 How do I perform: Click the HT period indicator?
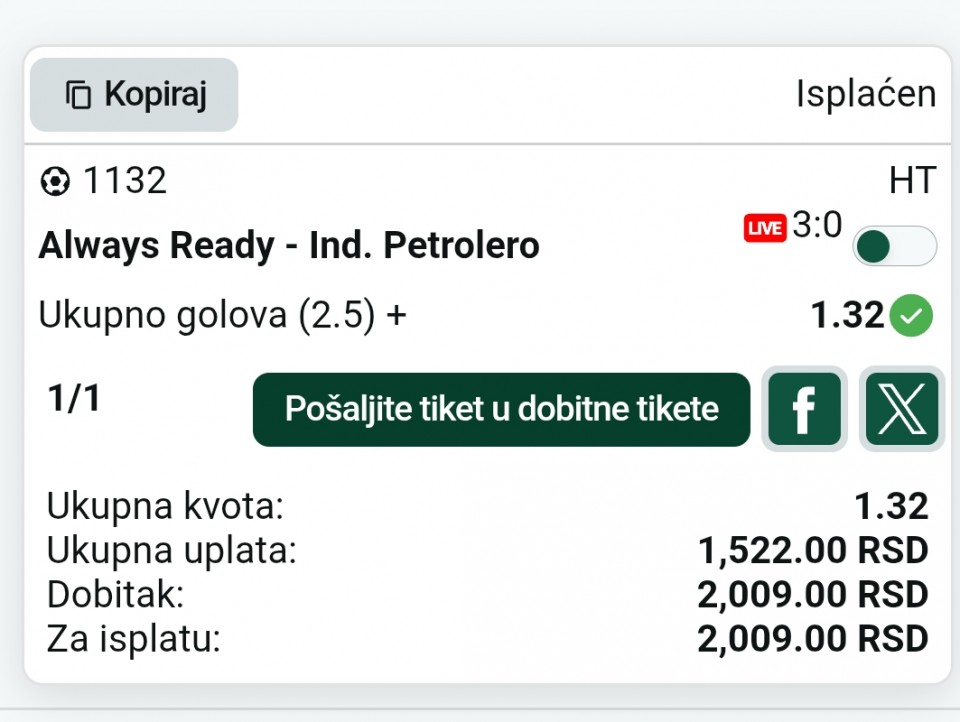point(912,181)
